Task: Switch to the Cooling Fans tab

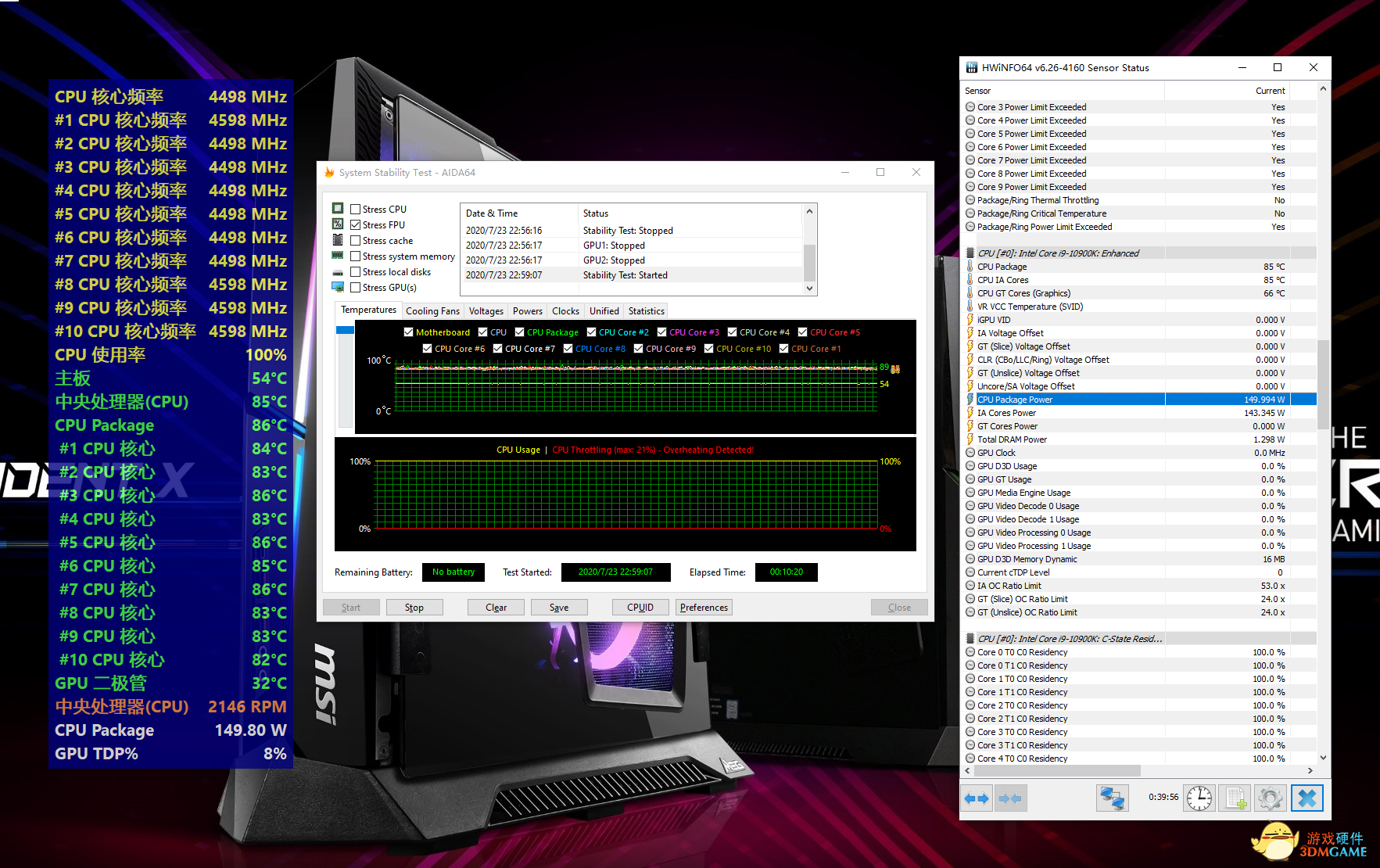Action: (x=432, y=311)
